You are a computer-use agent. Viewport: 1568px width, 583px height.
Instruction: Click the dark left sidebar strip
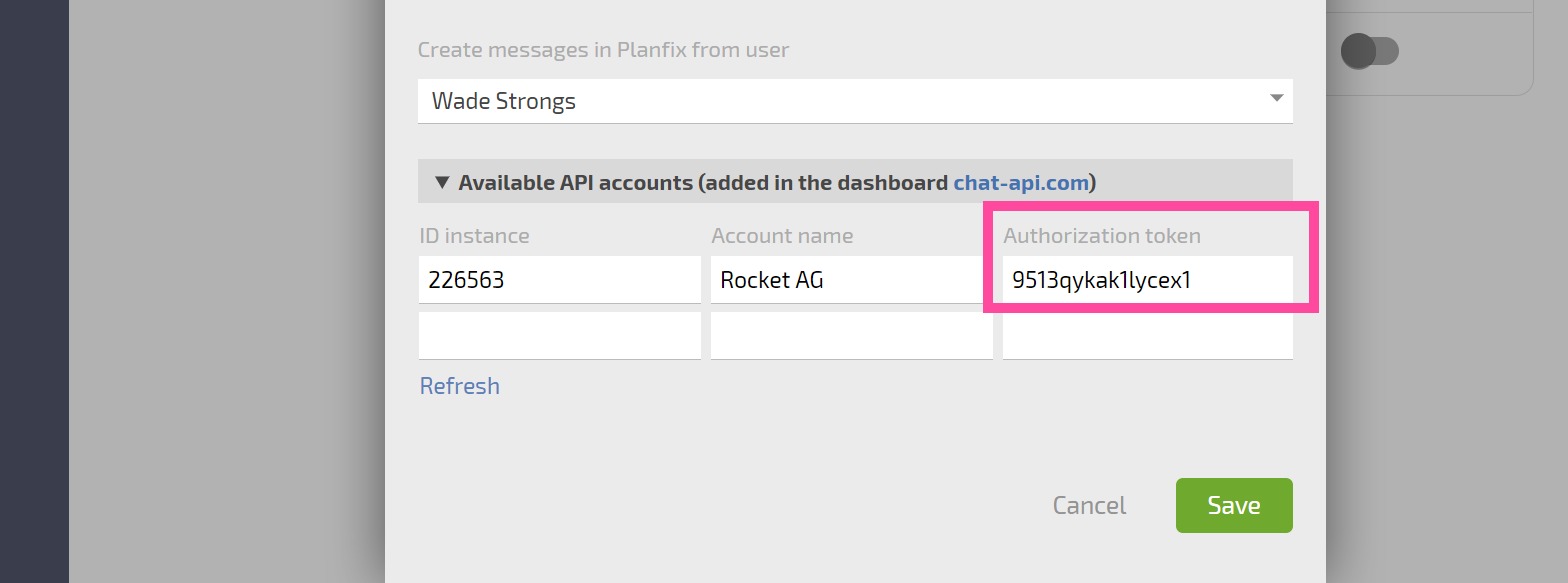click(x=34, y=291)
